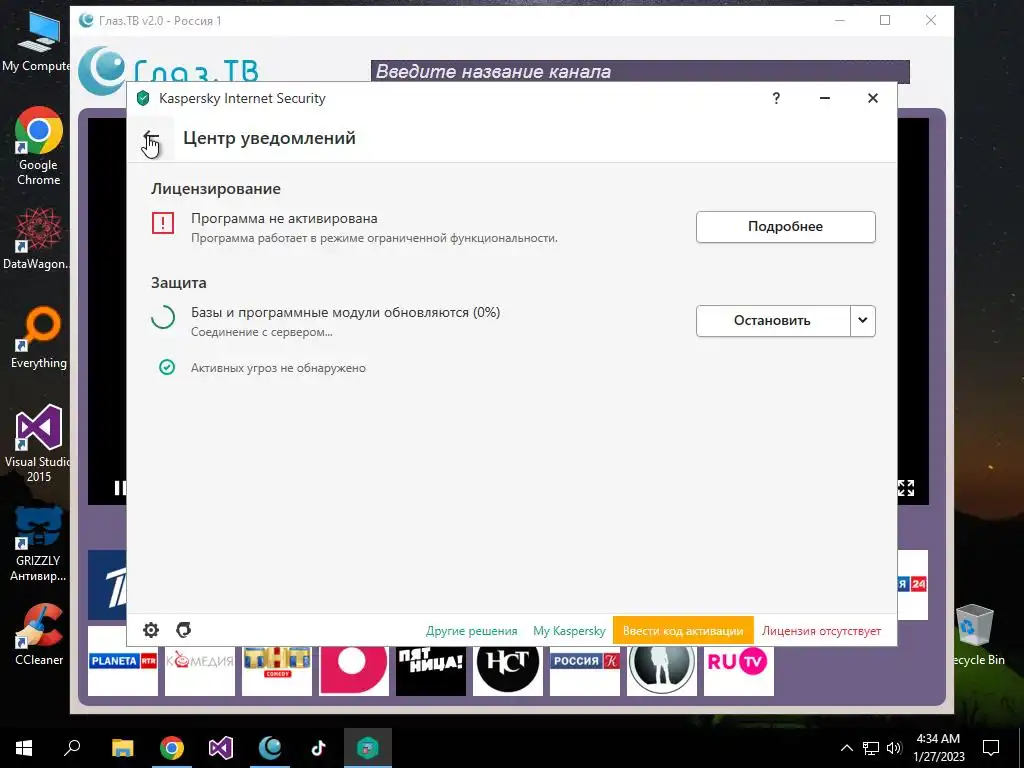Screen dimensions: 1024x768
Task: Open GRIZZLY Антивирус desktop shortcut
Action: coord(40,544)
